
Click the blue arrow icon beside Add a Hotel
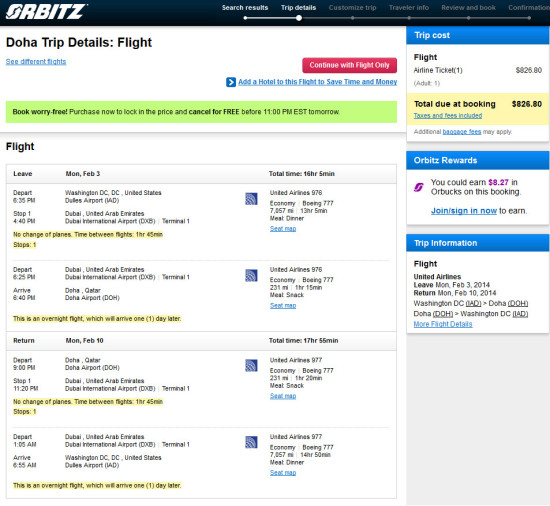[x=231, y=82]
